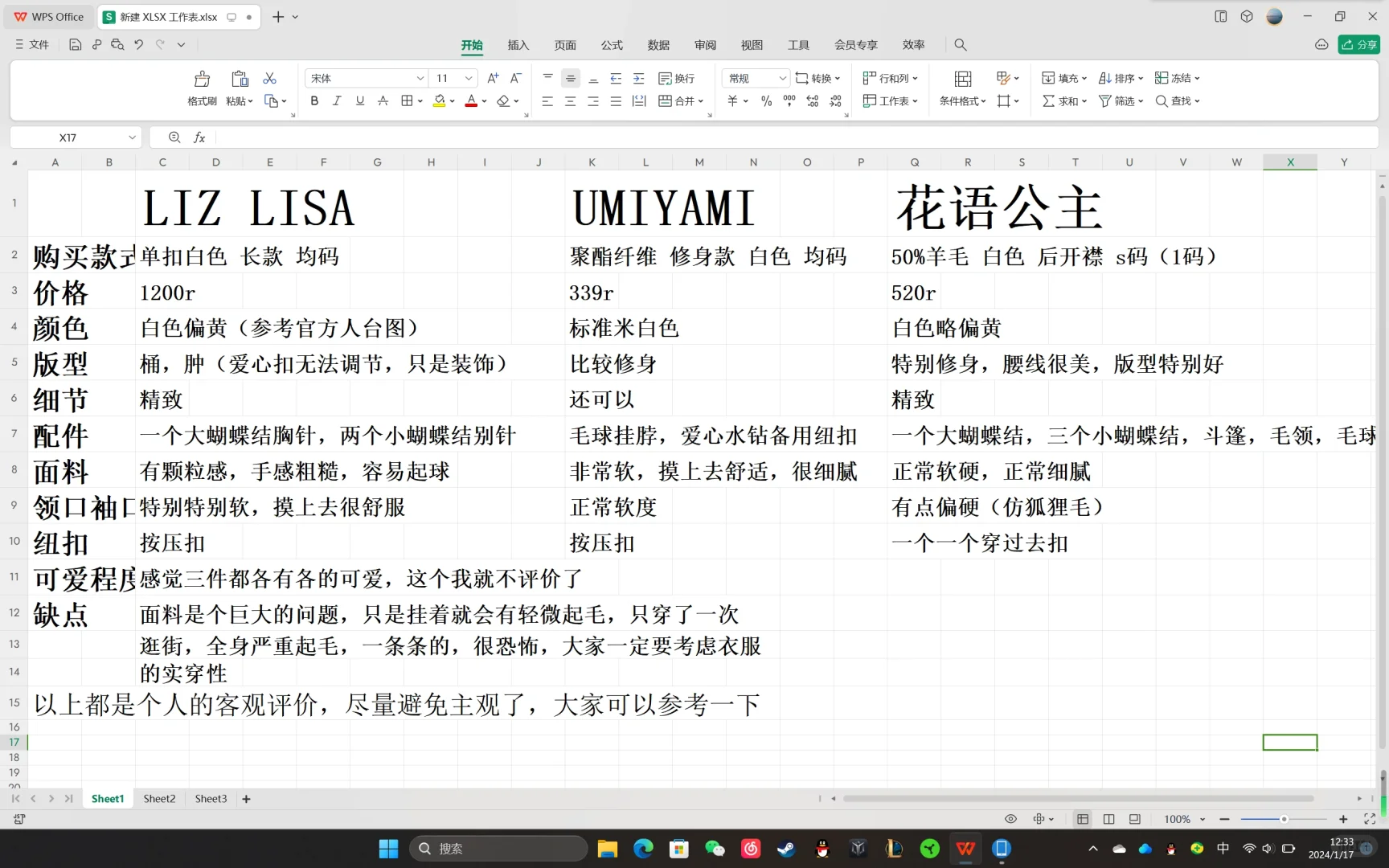The height and width of the screenshot is (868, 1389).
Task: Open Steam from the taskbar
Action: (x=786, y=849)
